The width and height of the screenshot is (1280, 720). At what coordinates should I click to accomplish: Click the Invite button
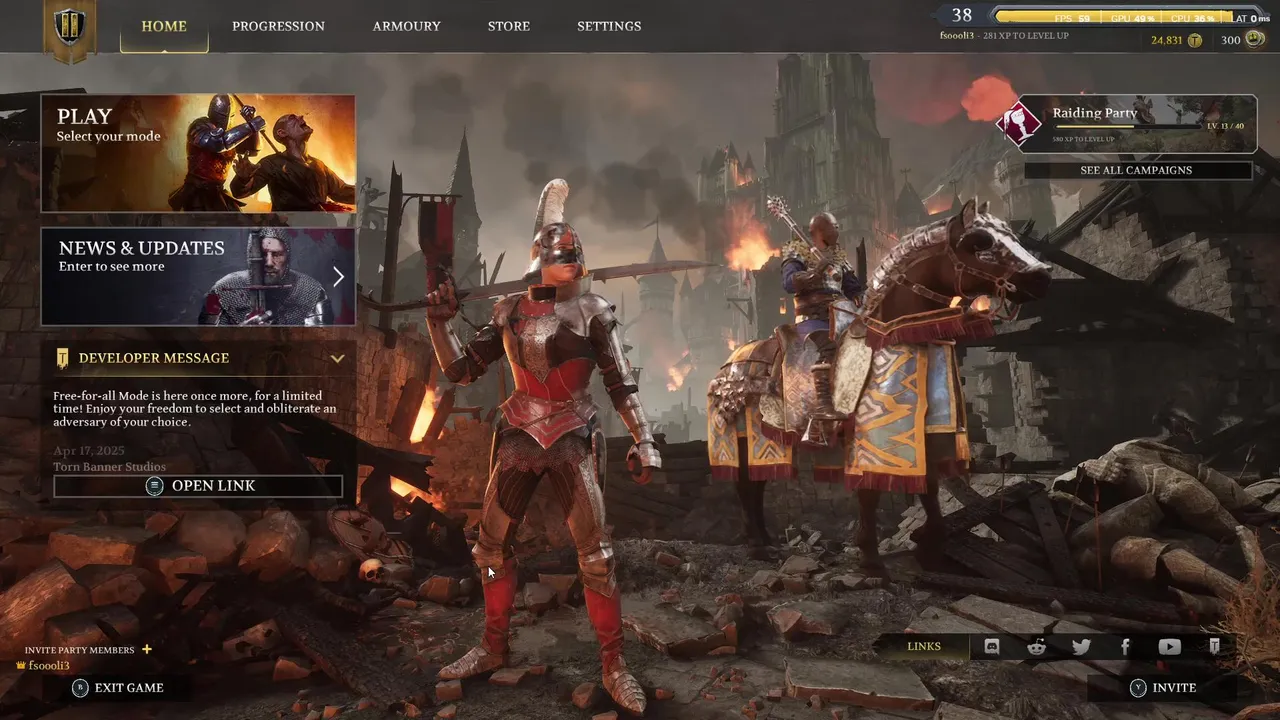[1161, 688]
